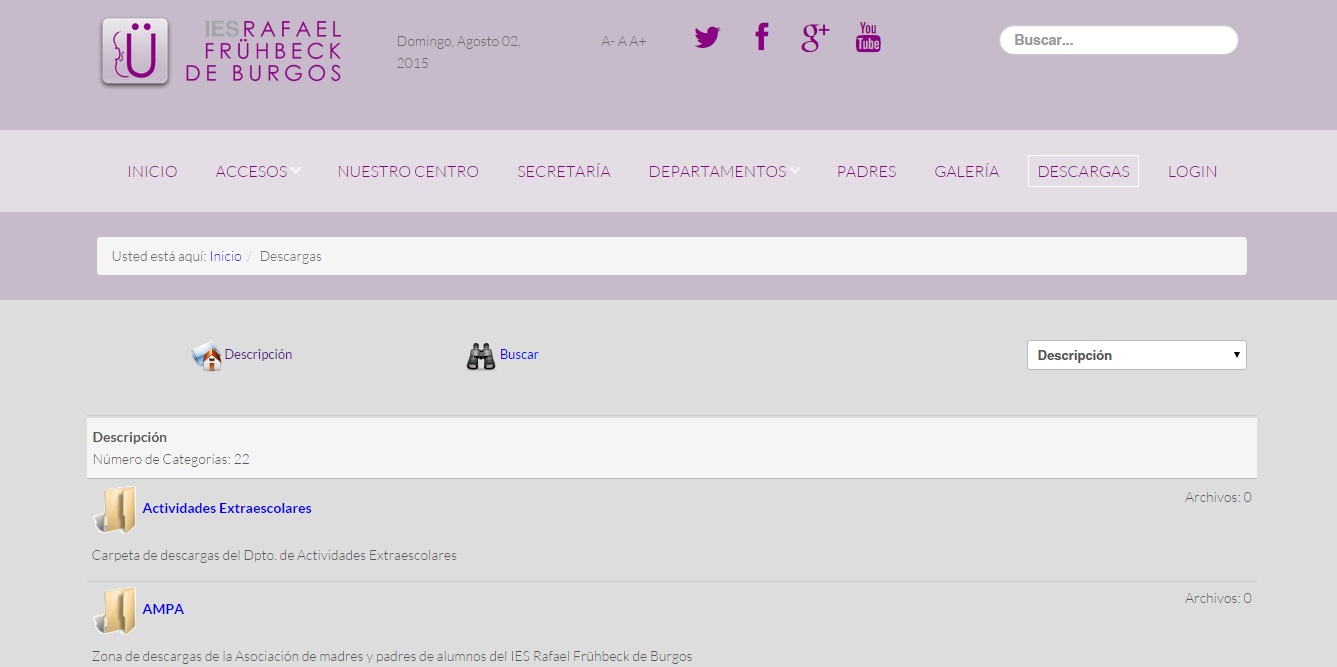Click the school logo emblem

(x=135, y=52)
